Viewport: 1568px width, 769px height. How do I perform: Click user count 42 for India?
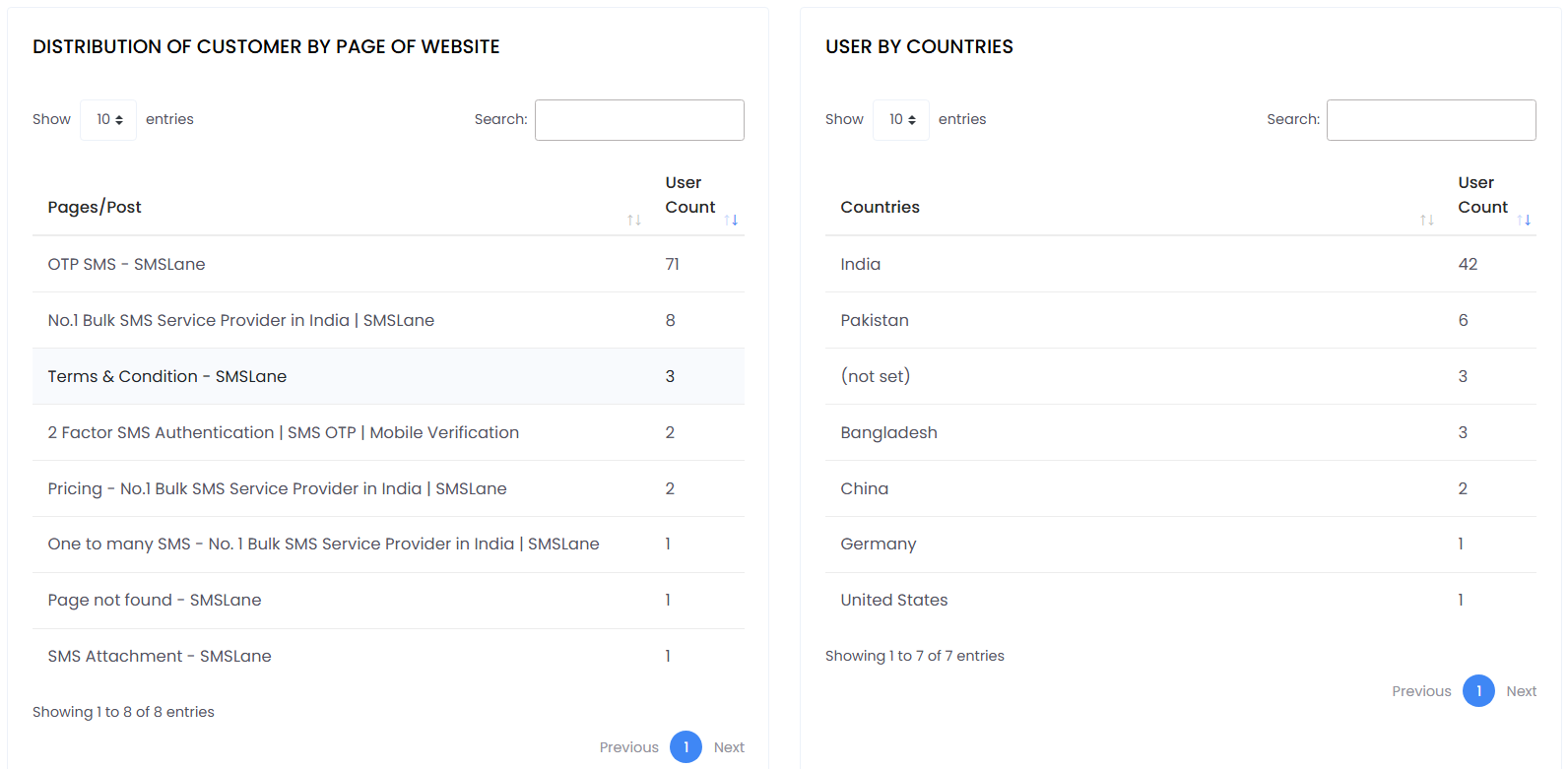point(1468,264)
